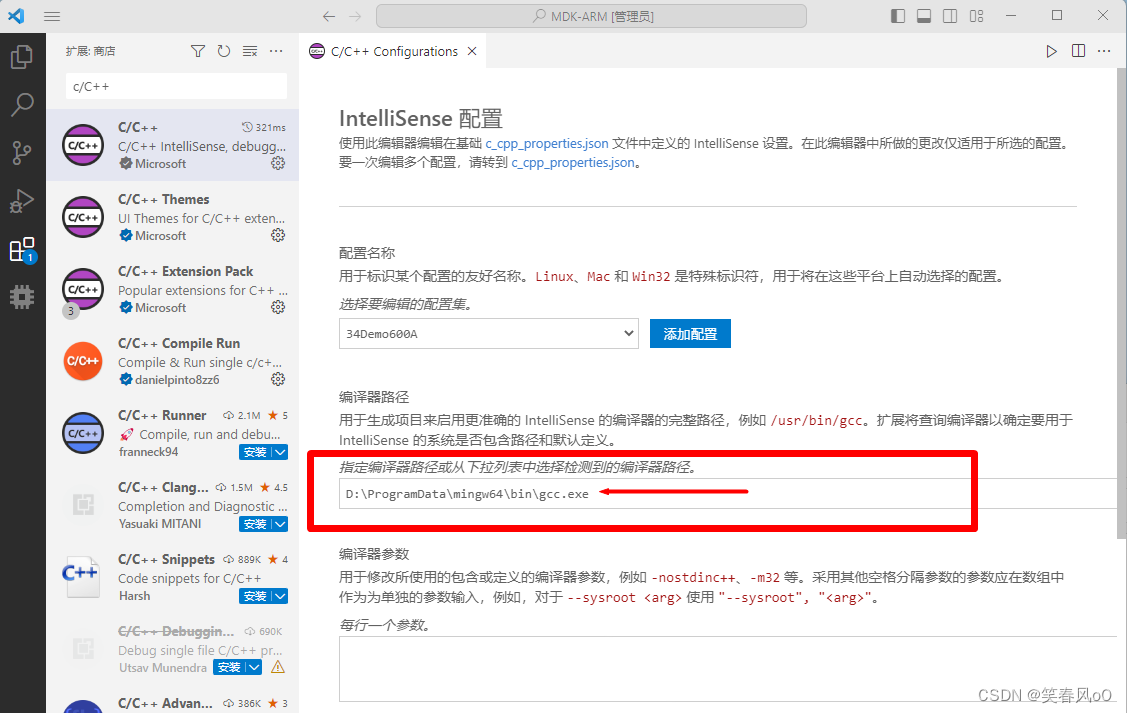
Task: Click the 添加配置 button
Action: coord(690,334)
